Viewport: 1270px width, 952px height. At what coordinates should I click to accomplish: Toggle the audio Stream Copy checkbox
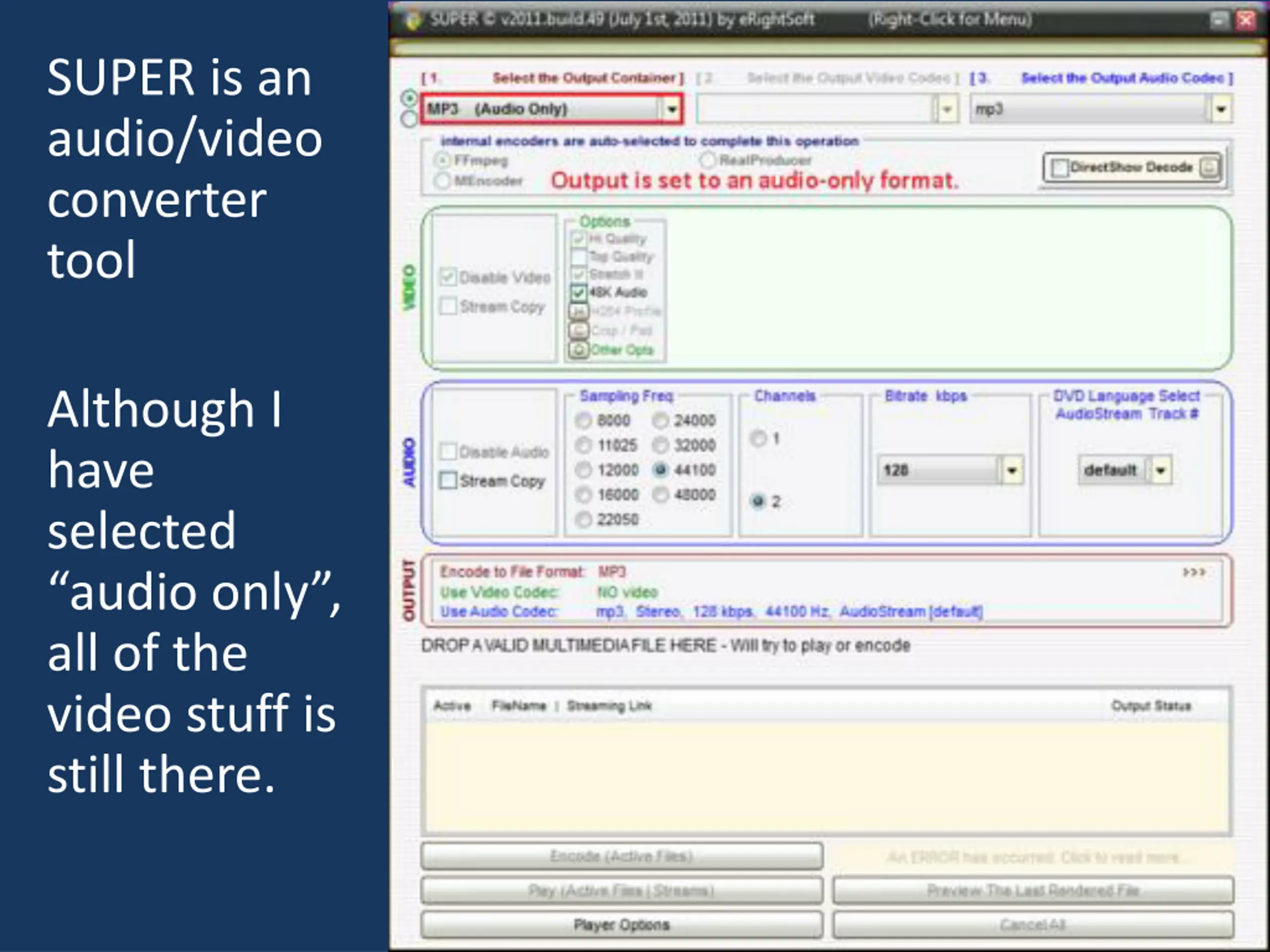point(448,480)
